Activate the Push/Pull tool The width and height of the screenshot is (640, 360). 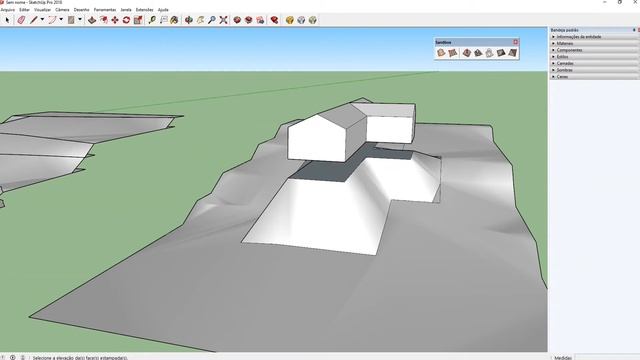92,20
